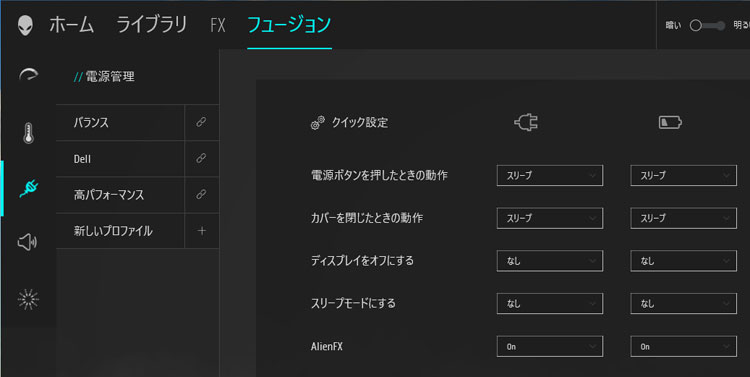The width and height of the screenshot is (750, 377).
Task: Select the Dell power profile
Action: pyautogui.click(x=120, y=158)
